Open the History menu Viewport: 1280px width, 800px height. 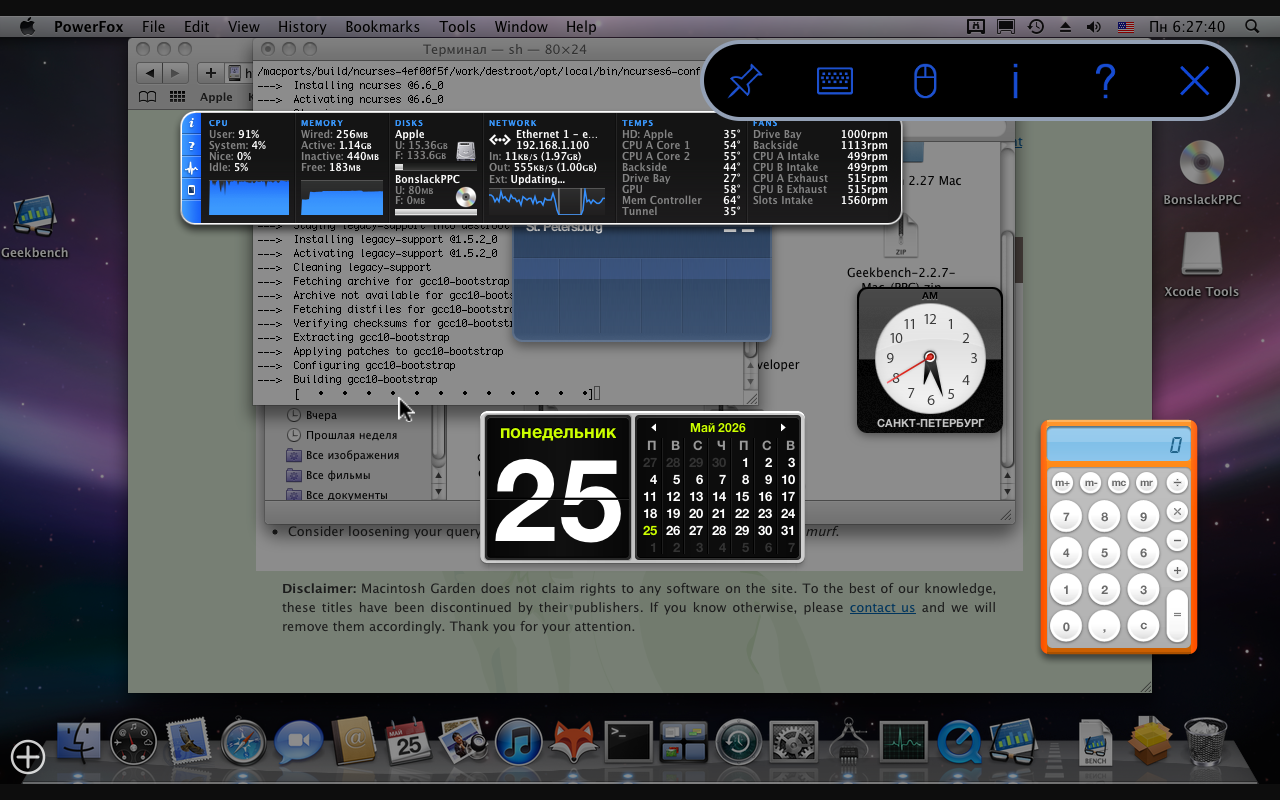pyautogui.click(x=302, y=27)
